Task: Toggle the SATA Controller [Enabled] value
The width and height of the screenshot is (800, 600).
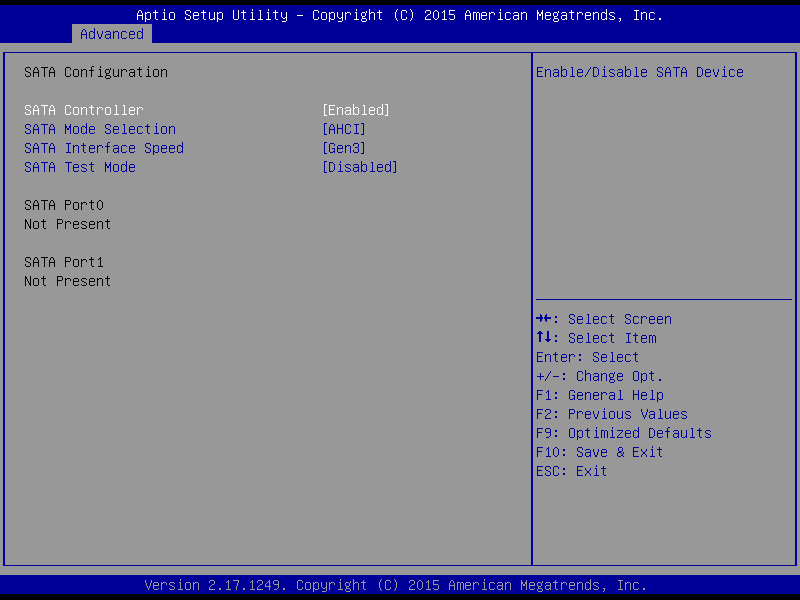Action: coord(355,110)
